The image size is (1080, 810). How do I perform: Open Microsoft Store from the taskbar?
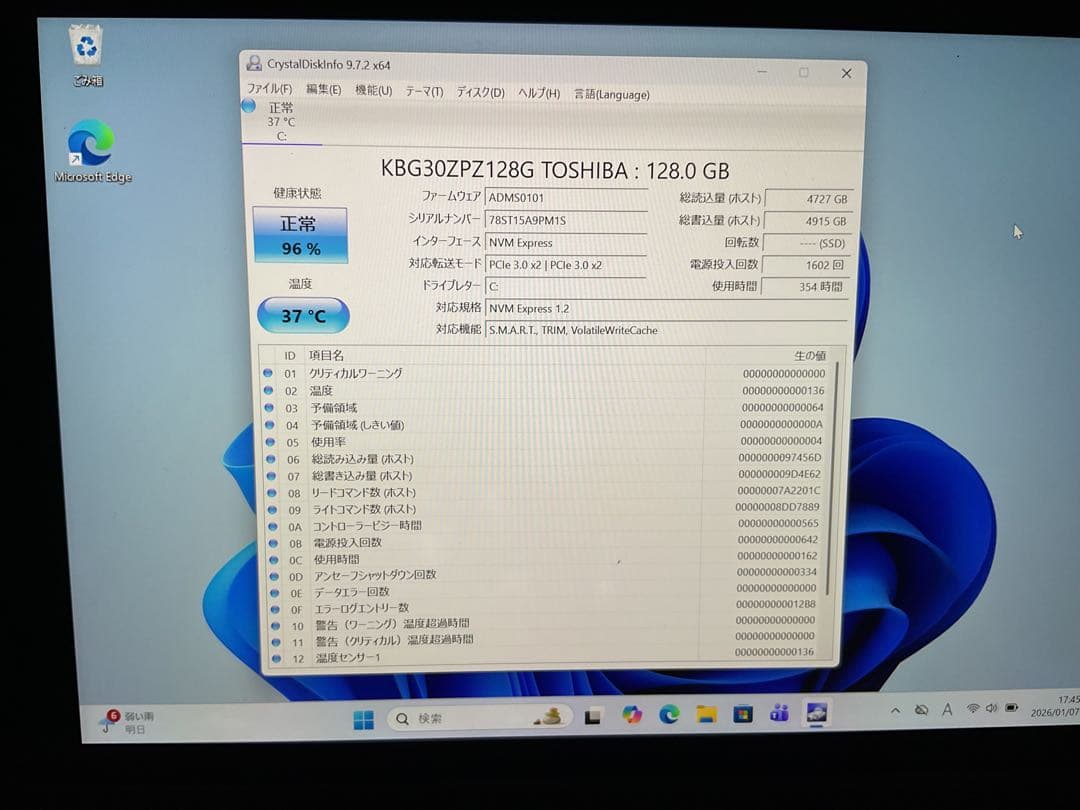(742, 714)
